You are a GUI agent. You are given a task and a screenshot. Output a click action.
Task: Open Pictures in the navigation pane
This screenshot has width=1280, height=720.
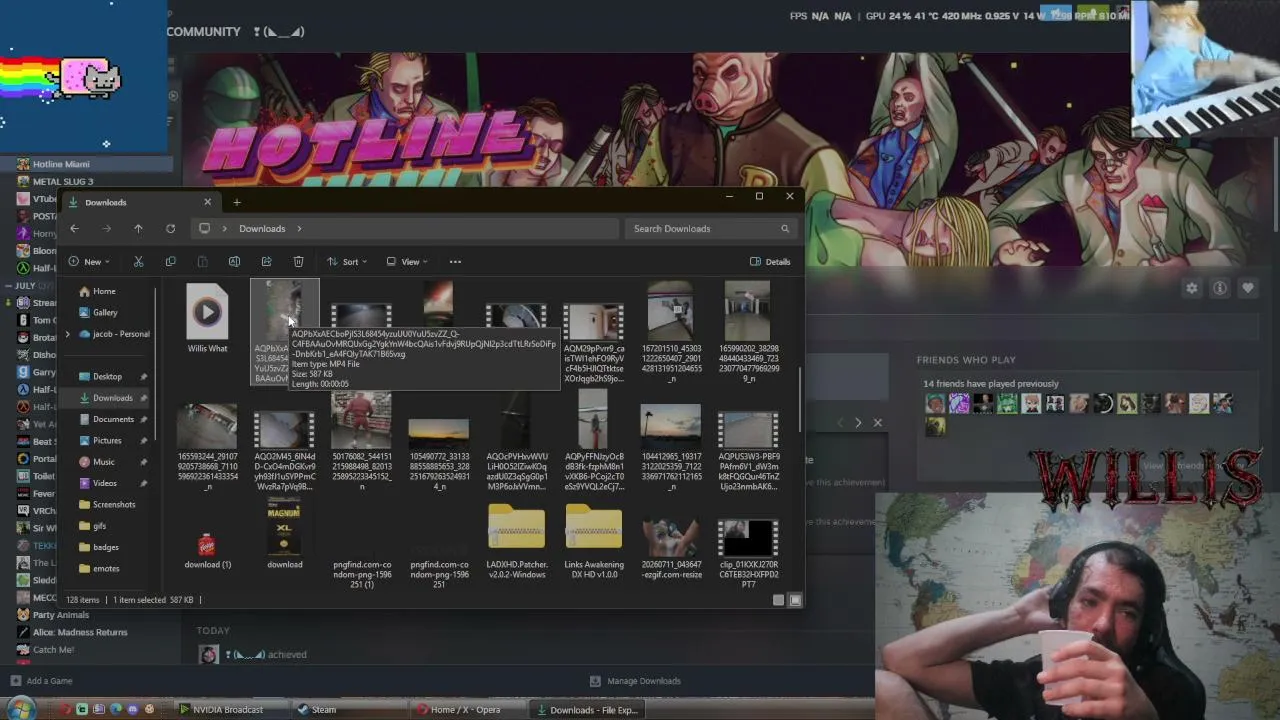click(108, 441)
